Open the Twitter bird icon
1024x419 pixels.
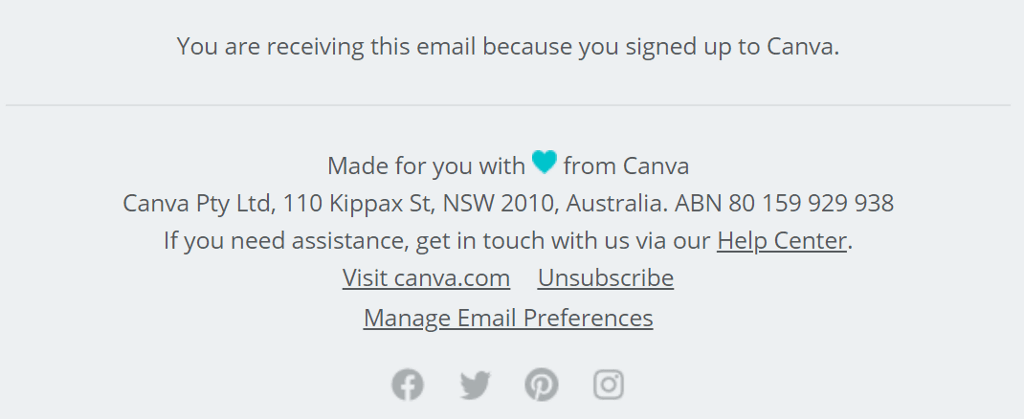(475, 384)
